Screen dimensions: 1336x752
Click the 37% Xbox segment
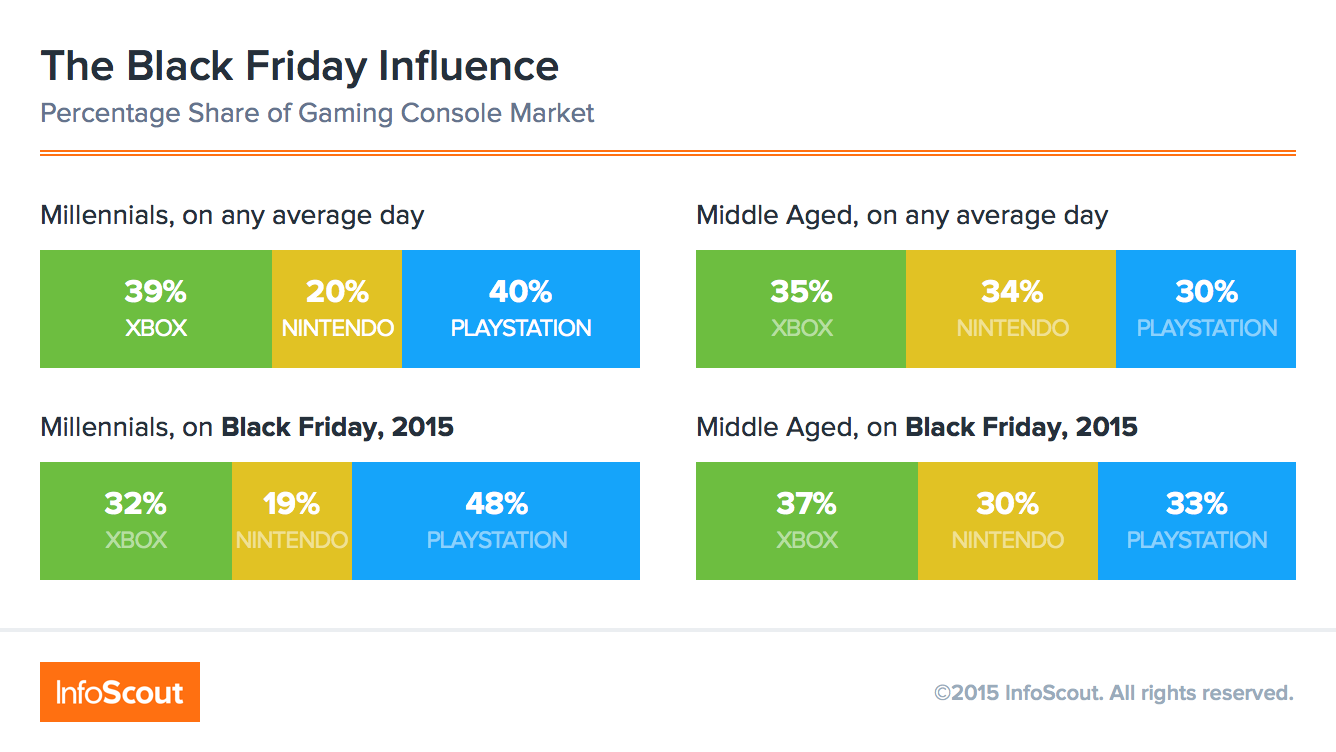807,521
